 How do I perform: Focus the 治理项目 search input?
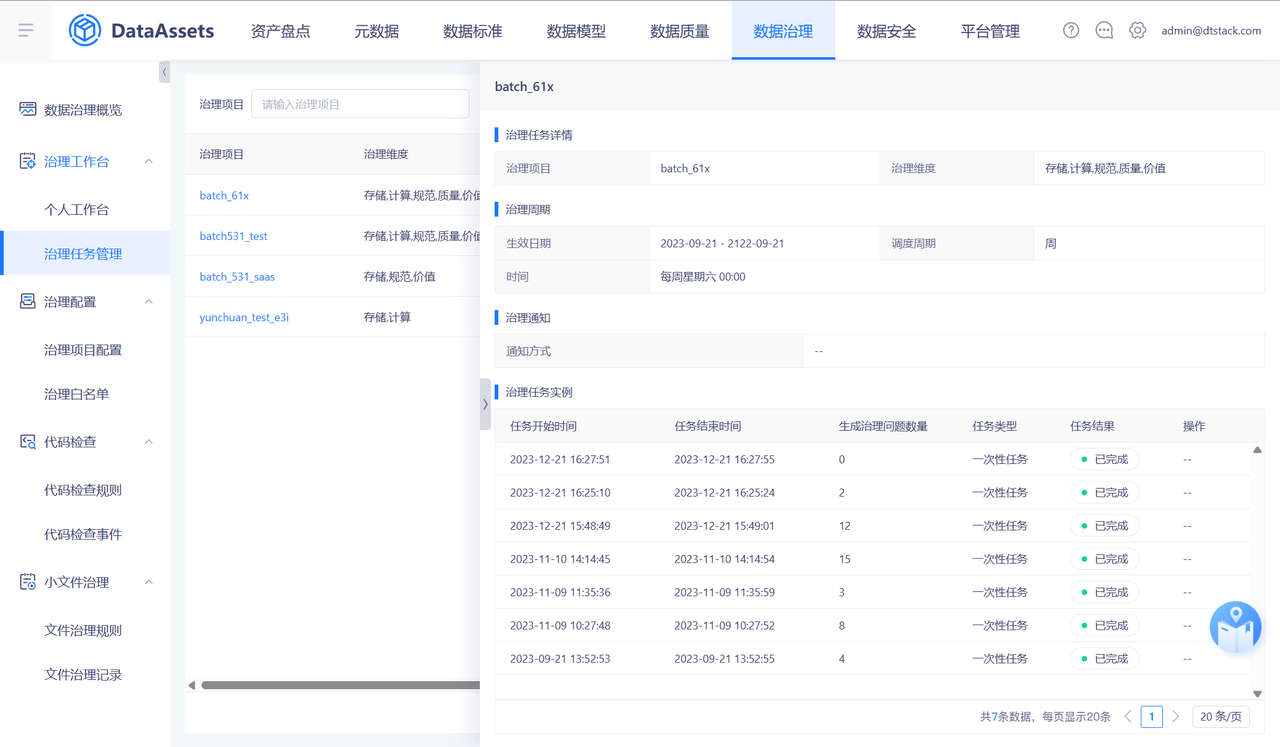(360, 104)
